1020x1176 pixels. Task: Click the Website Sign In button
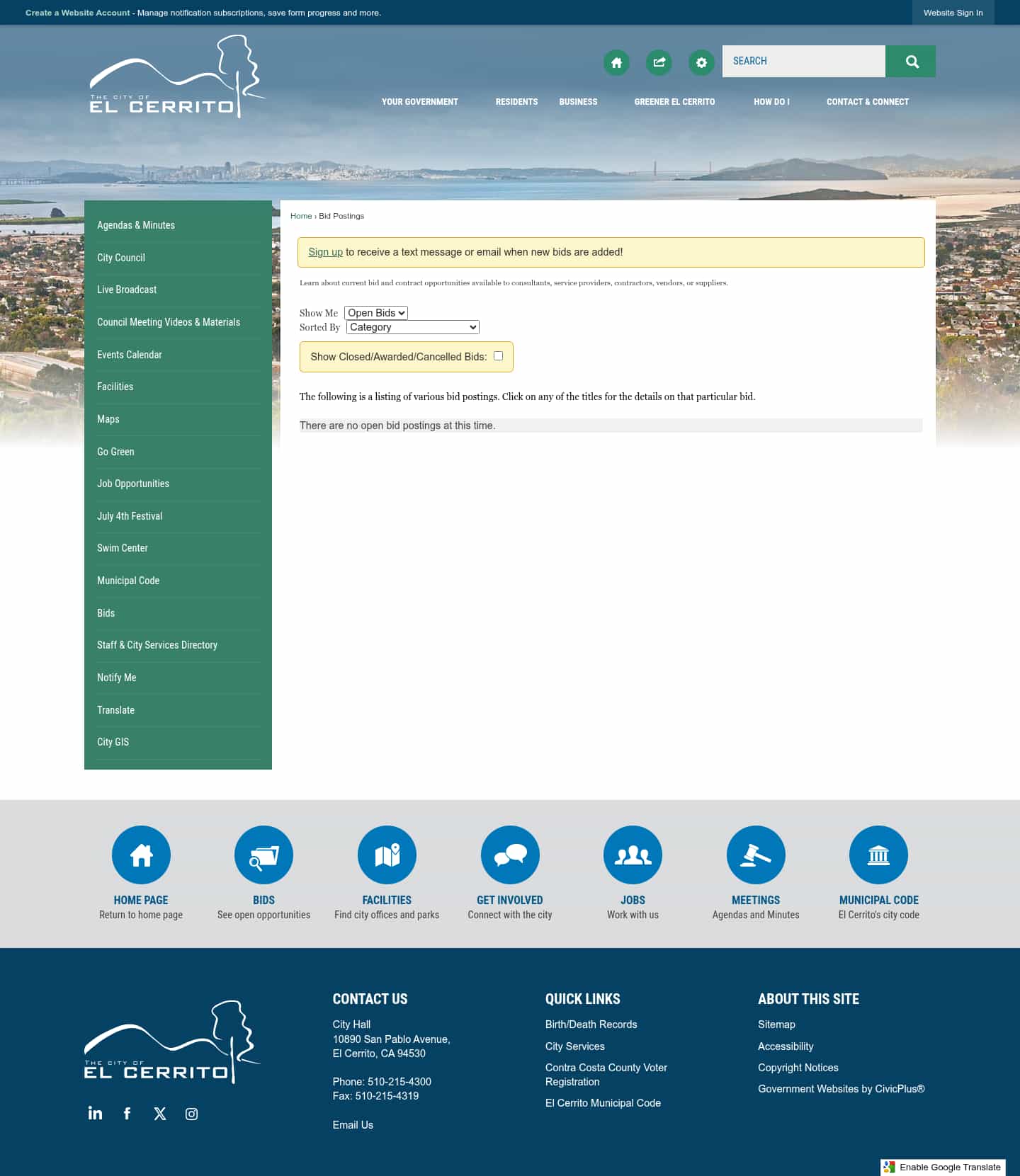(x=953, y=13)
